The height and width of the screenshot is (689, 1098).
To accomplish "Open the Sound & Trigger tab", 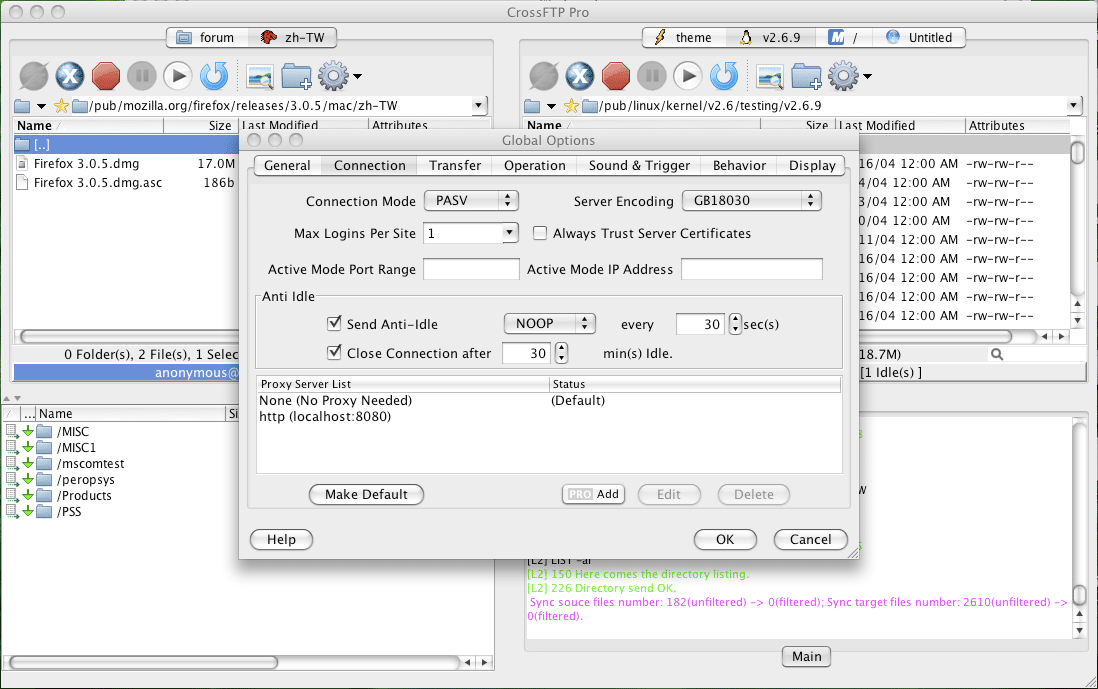I will (x=639, y=165).
